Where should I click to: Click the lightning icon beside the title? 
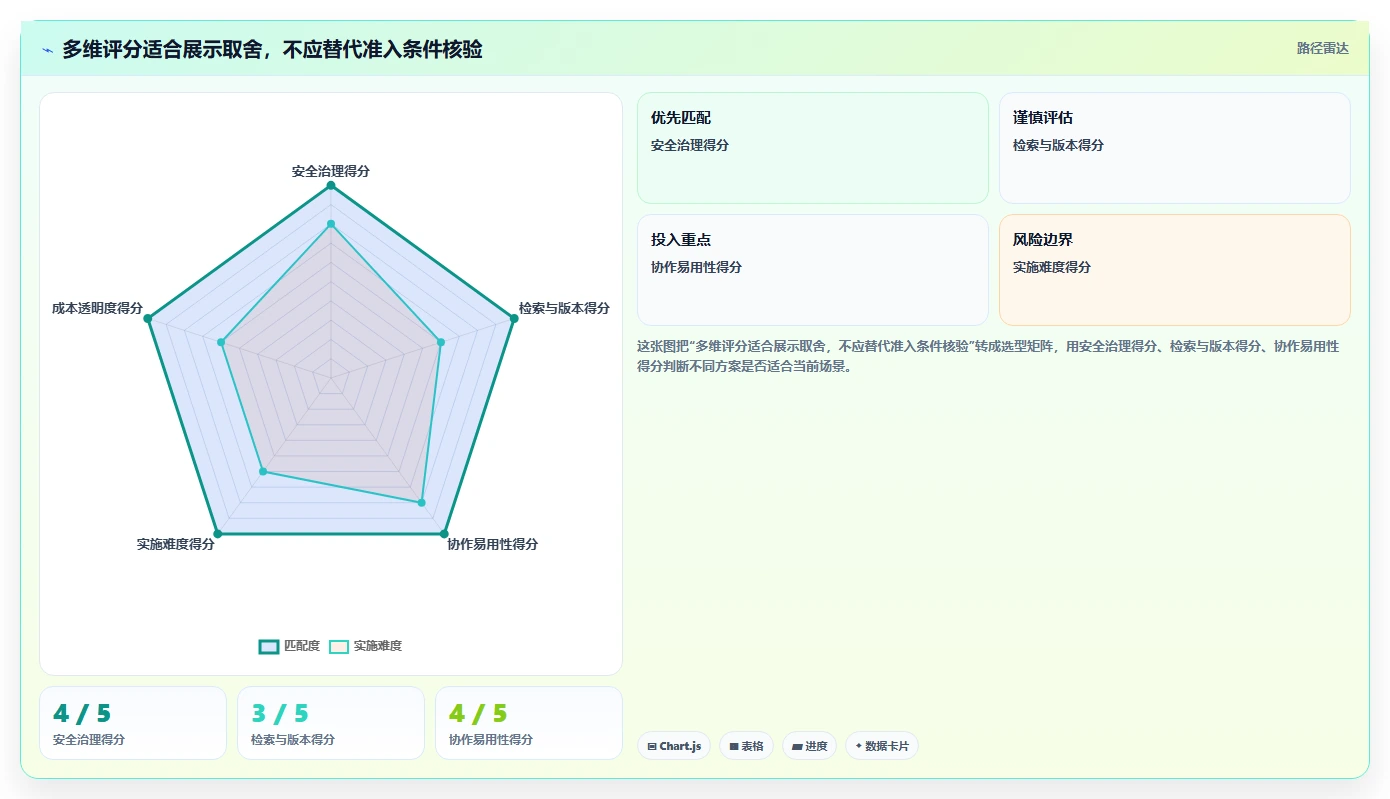[x=47, y=49]
